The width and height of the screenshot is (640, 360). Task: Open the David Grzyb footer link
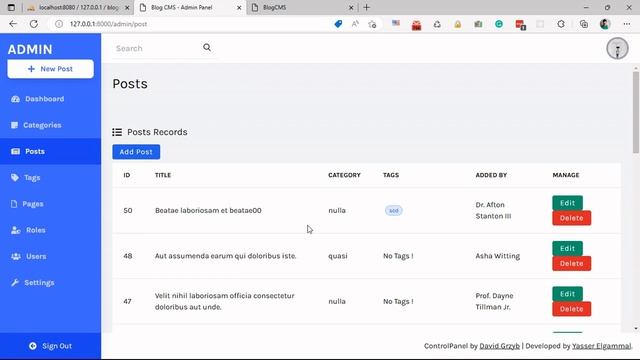[499, 346]
